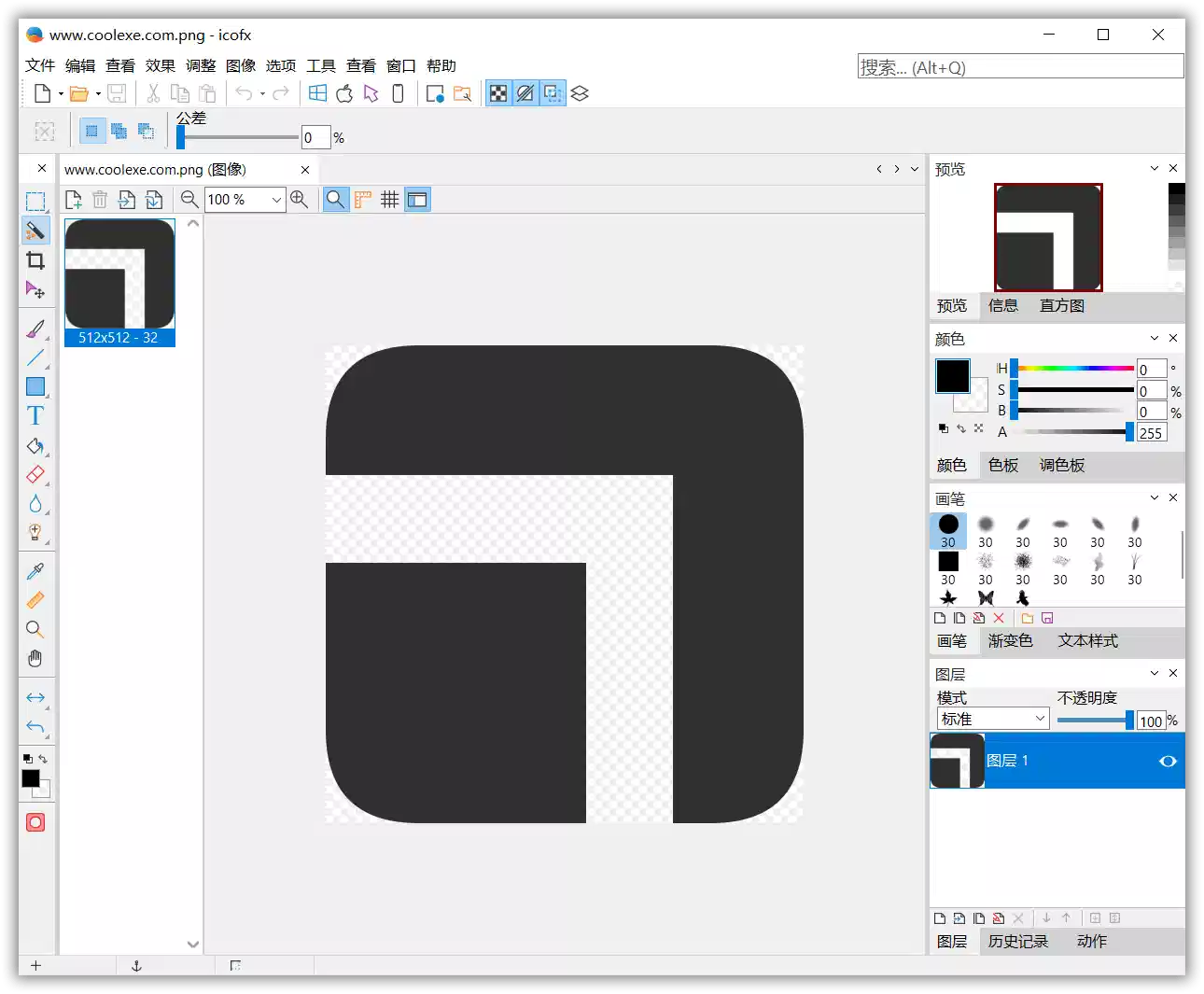Click the 渐变色 tab in brush panel
Viewport: 1204px width, 994px height.
1011,641
